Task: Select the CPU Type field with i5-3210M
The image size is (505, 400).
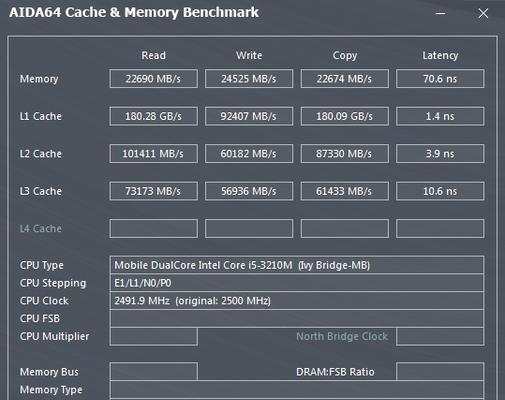Action: (x=297, y=265)
